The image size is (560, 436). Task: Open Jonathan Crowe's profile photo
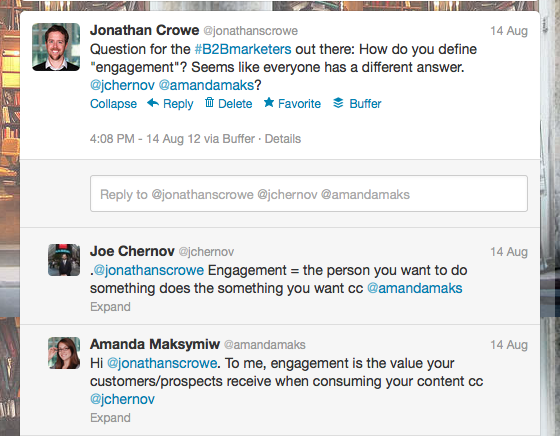coord(56,47)
